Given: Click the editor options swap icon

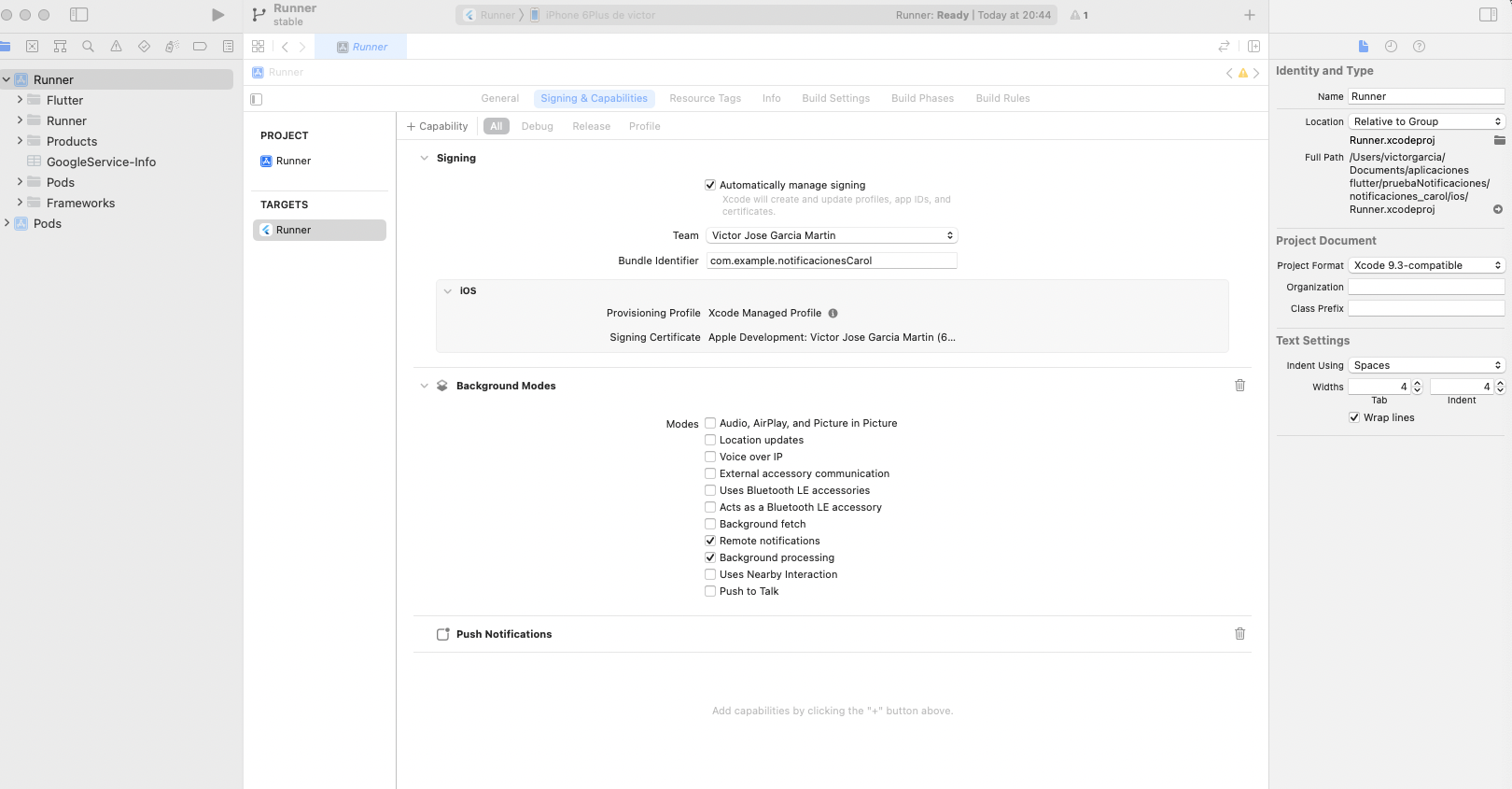Looking at the screenshot, I should tap(1224, 47).
